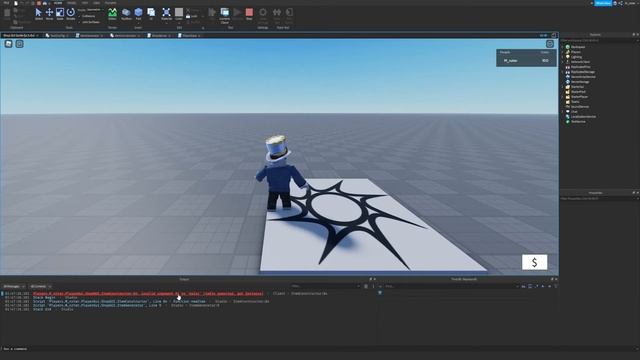This screenshot has width=640, height=360.
Task: Expand the Players node arrow
Action: pos(562,52)
